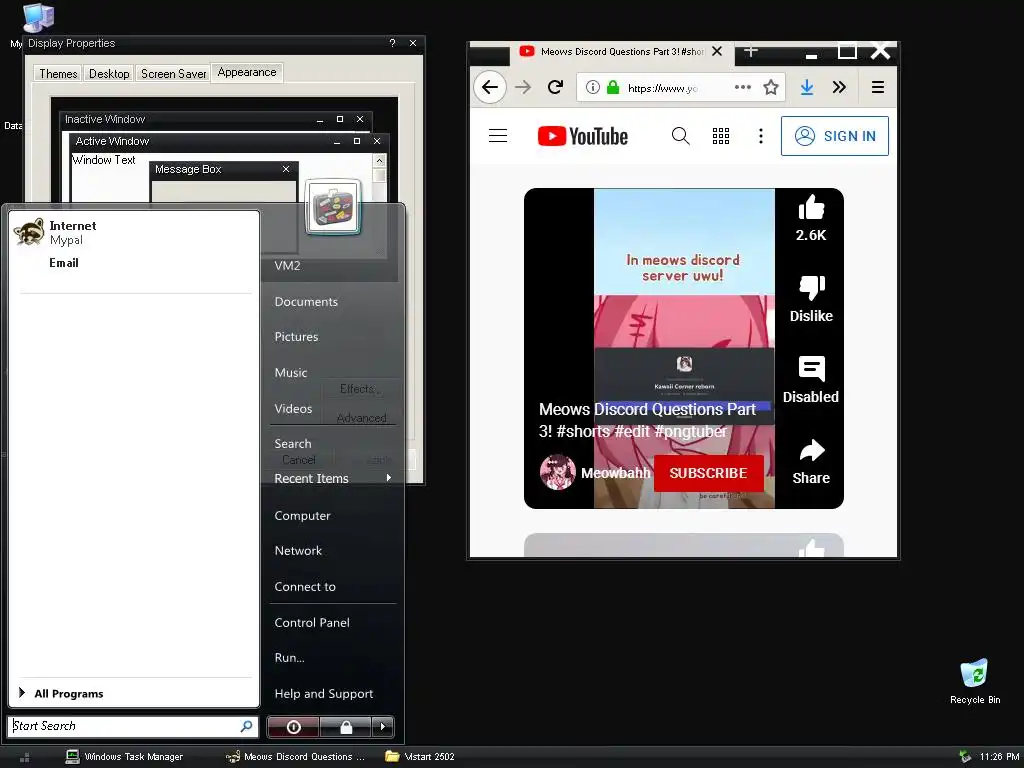This screenshot has width=1024, height=768.
Task: Reload the YouTube page
Action: point(555,88)
